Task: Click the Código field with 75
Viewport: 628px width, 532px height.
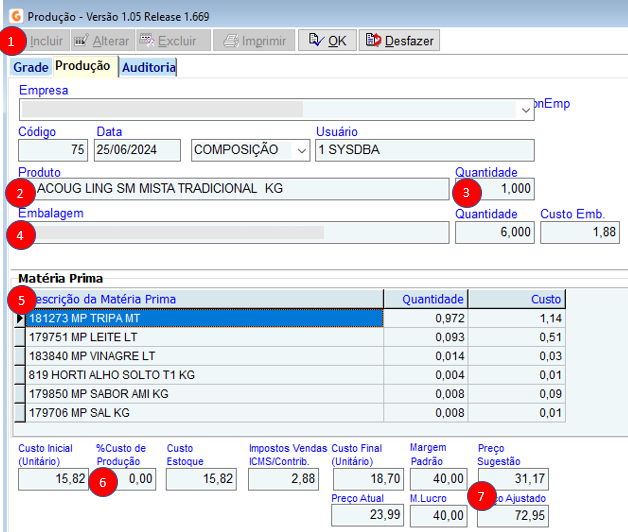Action: pos(53,150)
